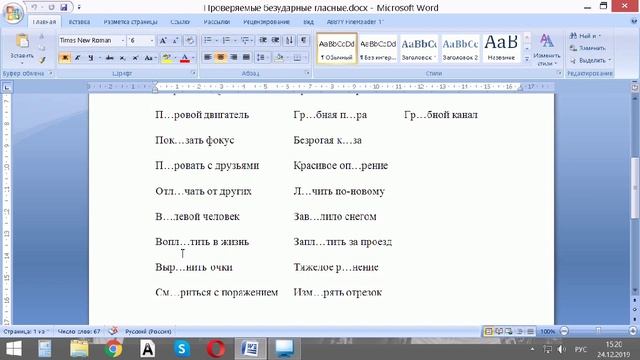Switch to the ABBYY FineReader tab
The width and height of the screenshot is (640, 360).
pos(355,22)
